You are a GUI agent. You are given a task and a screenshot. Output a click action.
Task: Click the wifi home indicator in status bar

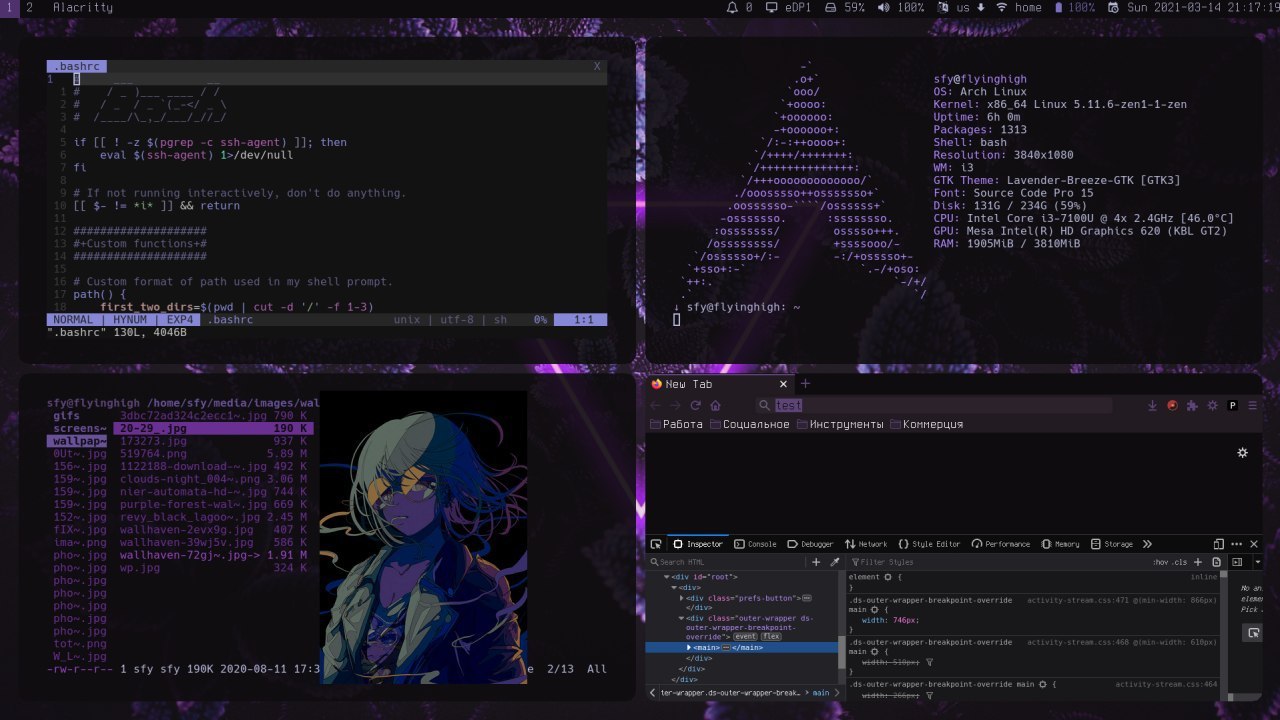click(1018, 7)
